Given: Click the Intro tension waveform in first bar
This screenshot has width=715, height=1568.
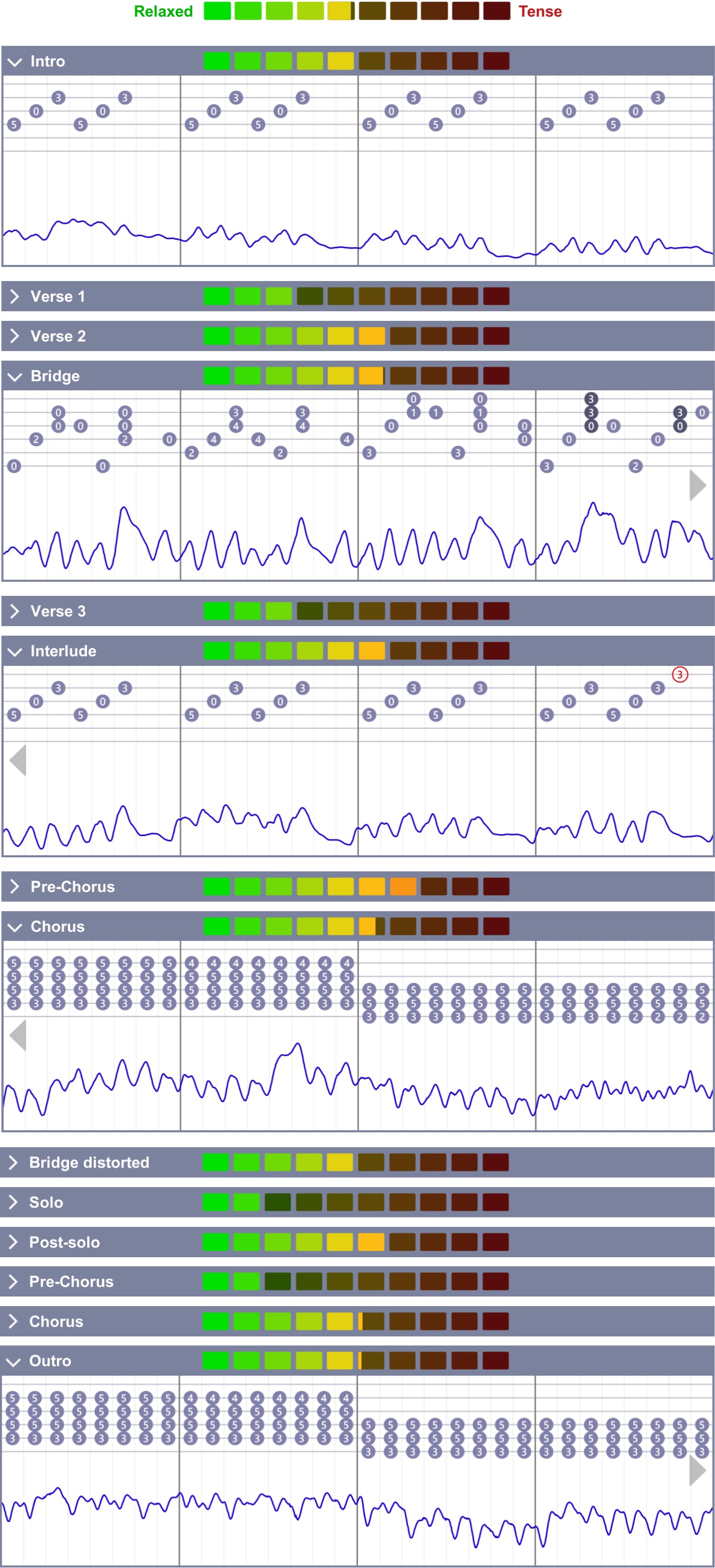Looking at the screenshot, I should [x=91, y=230].
